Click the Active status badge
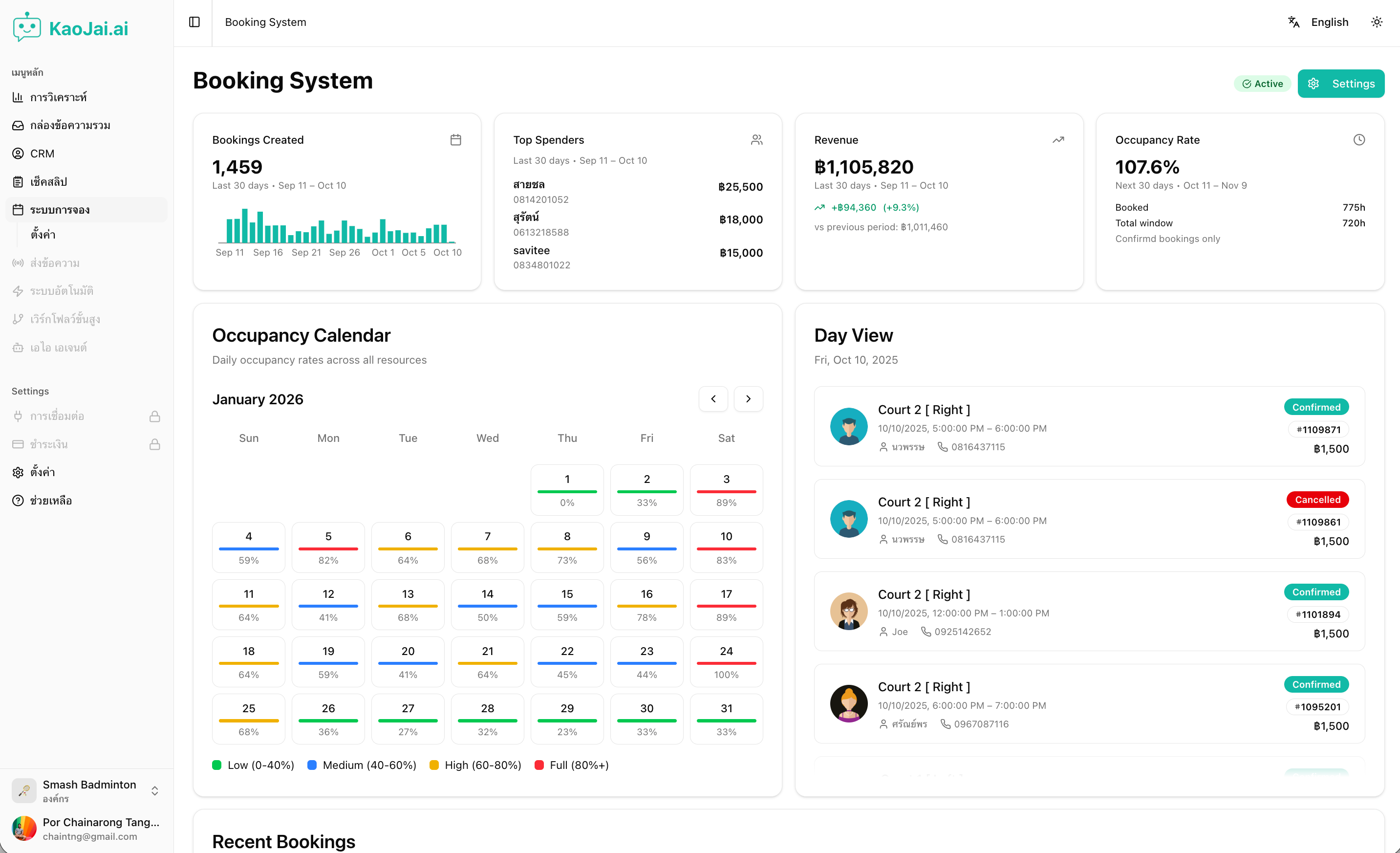 (x=1262, y=84)
